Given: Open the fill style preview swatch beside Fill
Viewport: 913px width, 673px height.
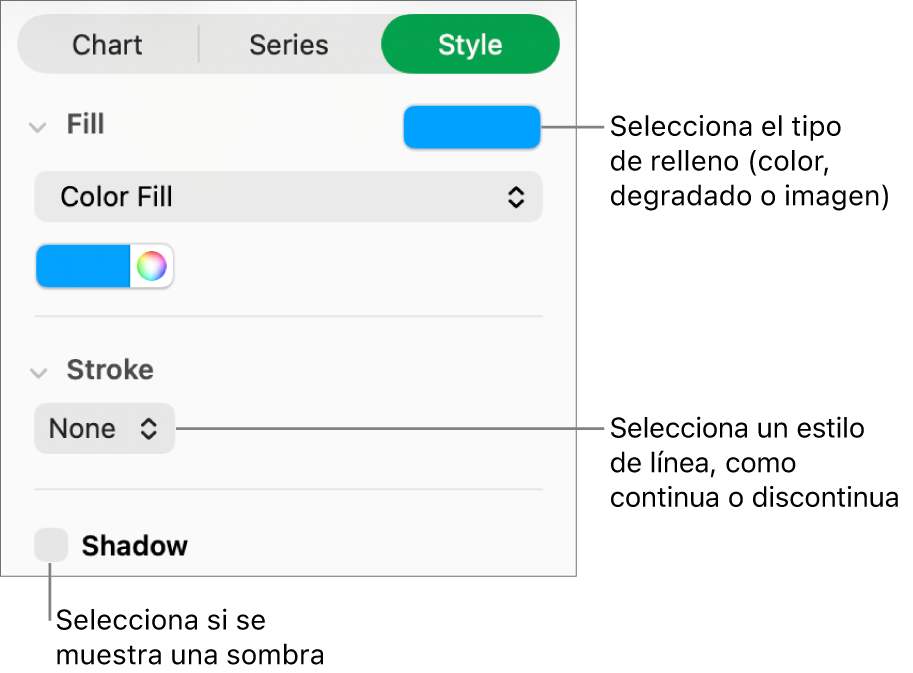Looking at the screenshot, I should click(472, 127).
